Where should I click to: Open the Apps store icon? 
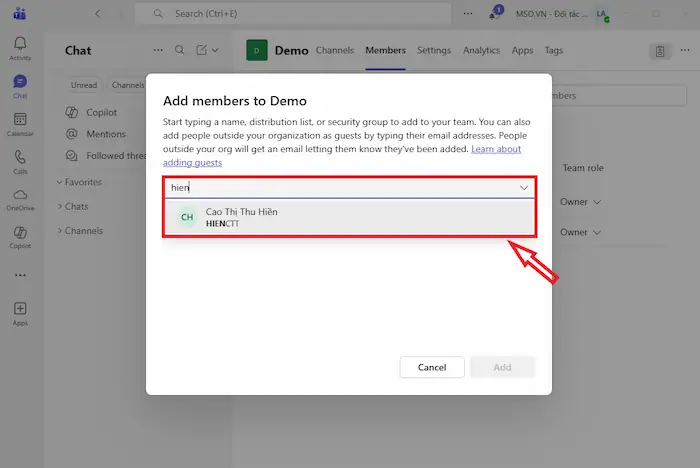point(20,312)
